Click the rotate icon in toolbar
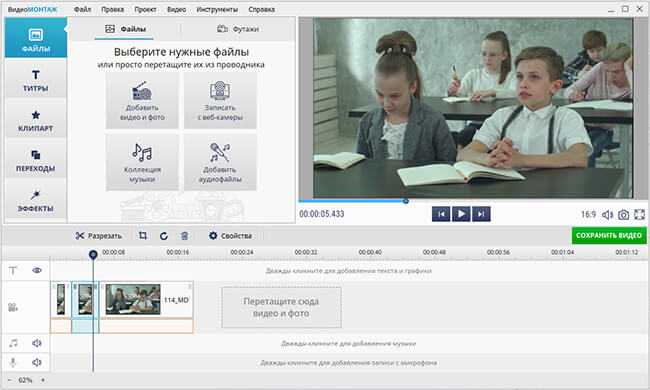The width and height of the screenshot is (650, 390). (164, 236)
